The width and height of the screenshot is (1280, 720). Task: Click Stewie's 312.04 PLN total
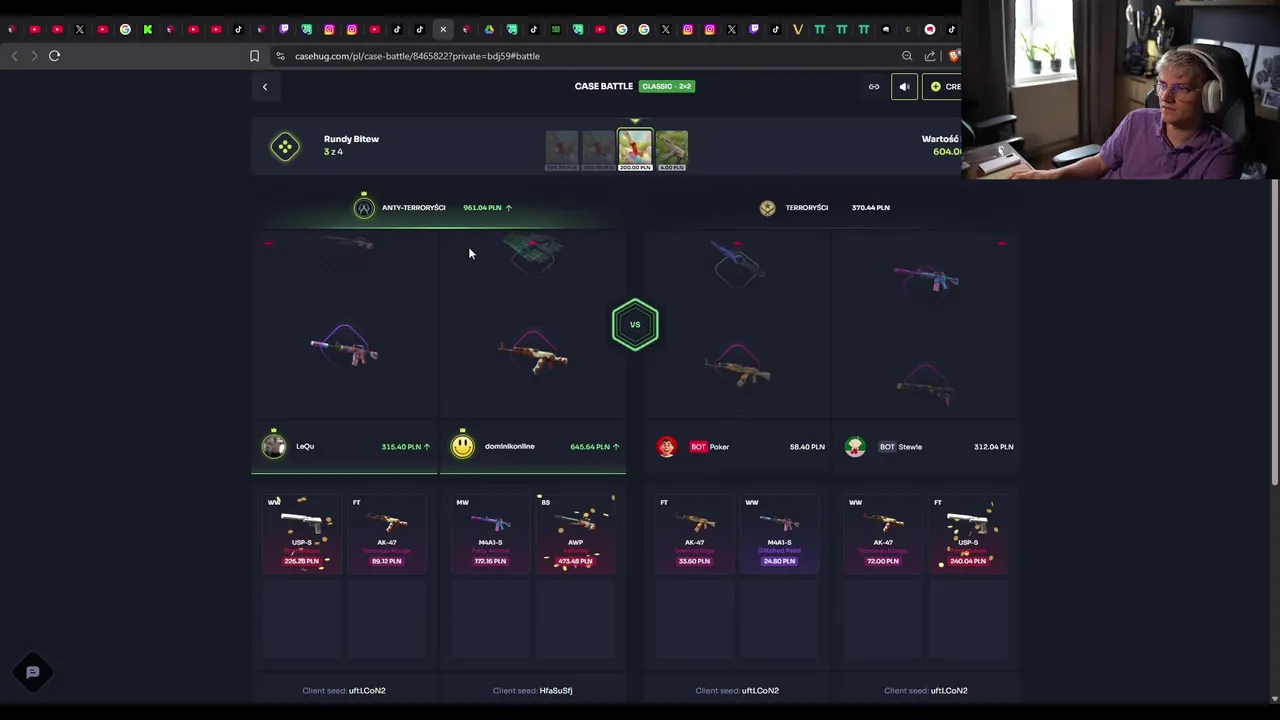tap(994, 447)
